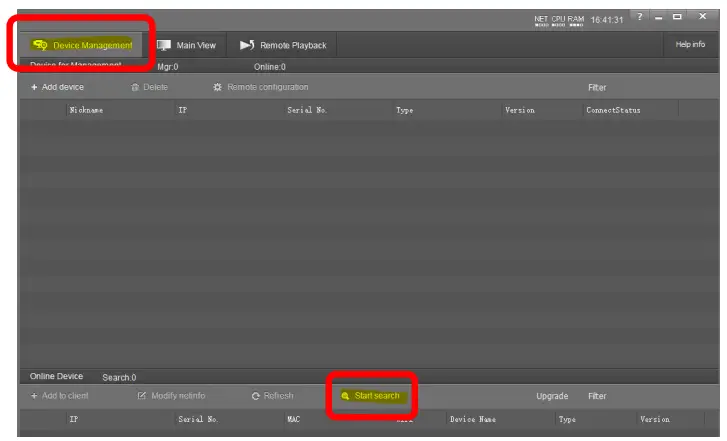Click the magnifier icon beside Start search

(345, 396)
